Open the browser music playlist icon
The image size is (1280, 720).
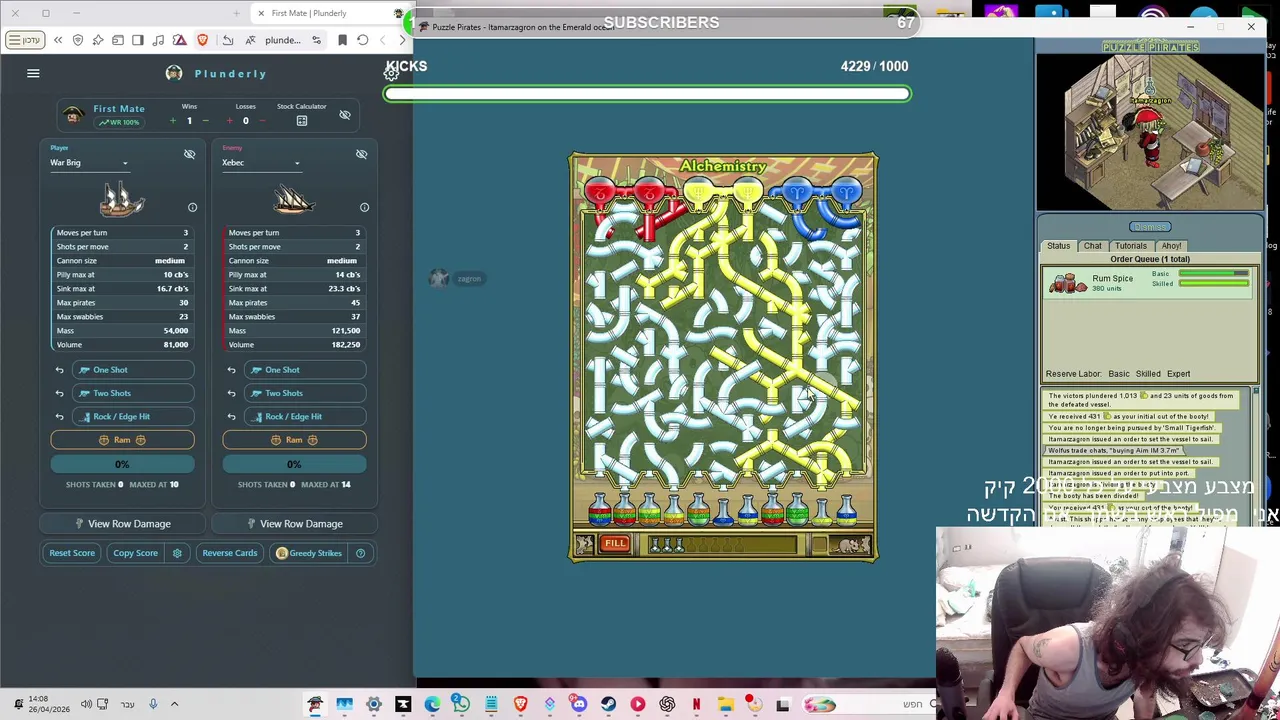point(158,40)
